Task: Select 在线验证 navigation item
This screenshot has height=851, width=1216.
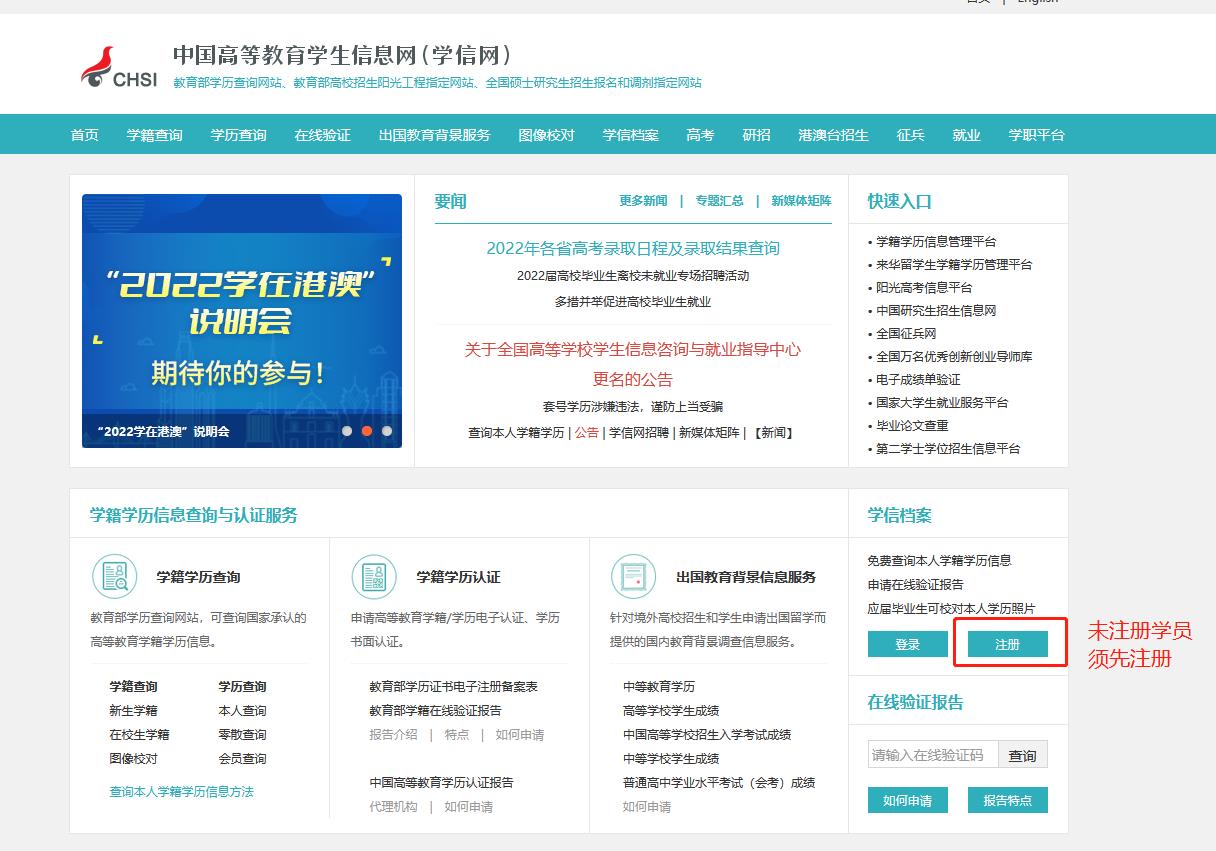Action: tap(323, 135)
